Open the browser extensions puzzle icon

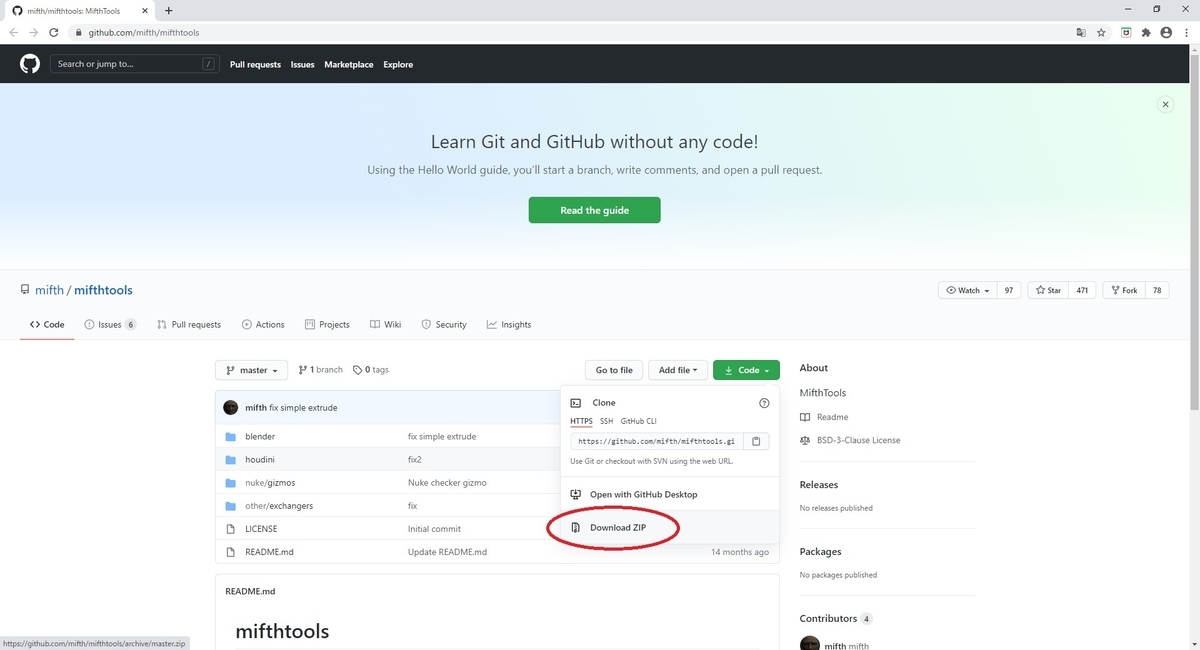point(1146,32)
